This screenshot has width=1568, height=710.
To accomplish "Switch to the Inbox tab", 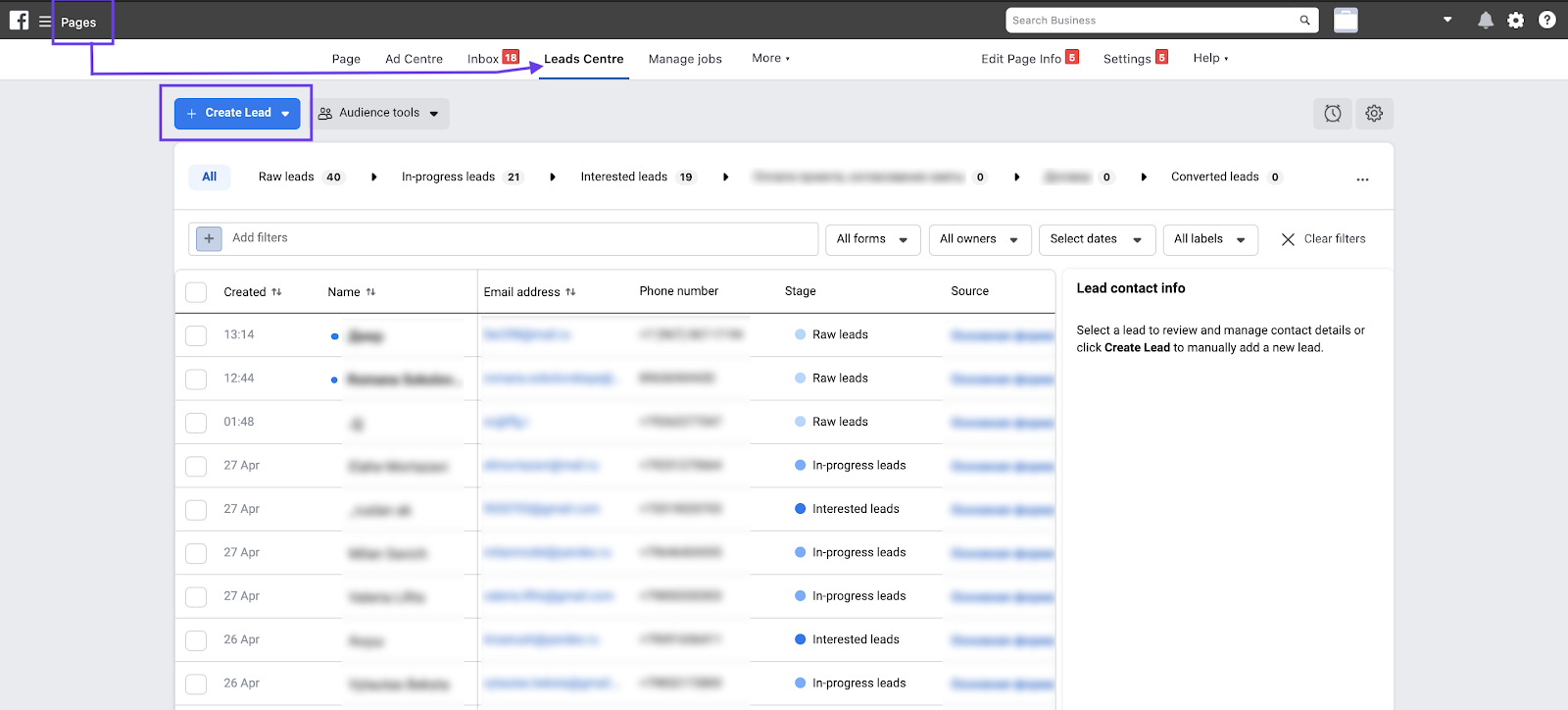I will point(482,59).
